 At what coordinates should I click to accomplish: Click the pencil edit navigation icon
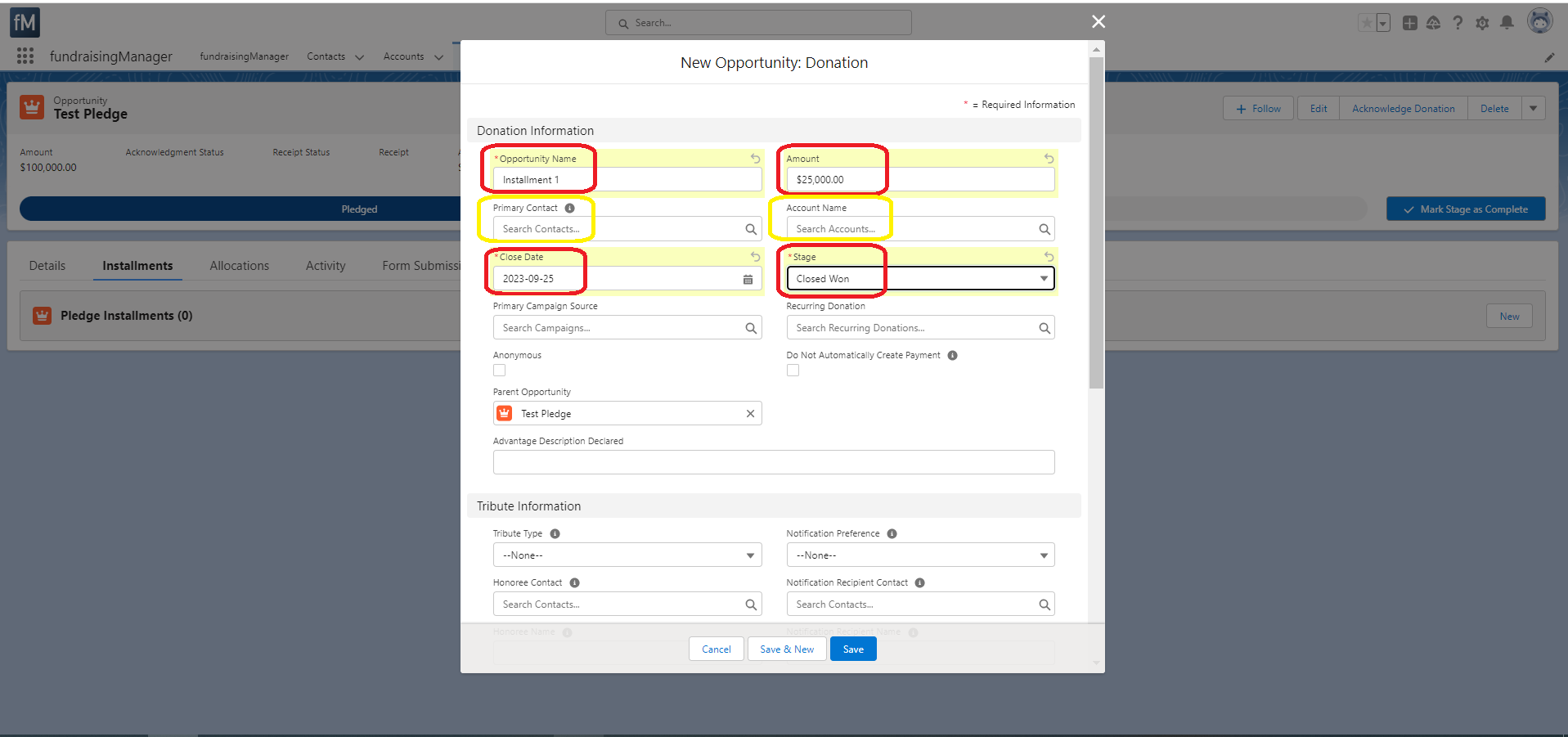pos(1549,57)
